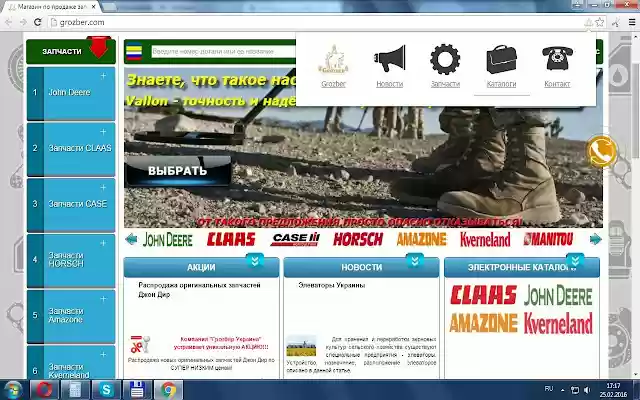The width and height of the screenshot is (640, 400).
Task: Open John Deere brand logo in carousel
Action: 167,239
